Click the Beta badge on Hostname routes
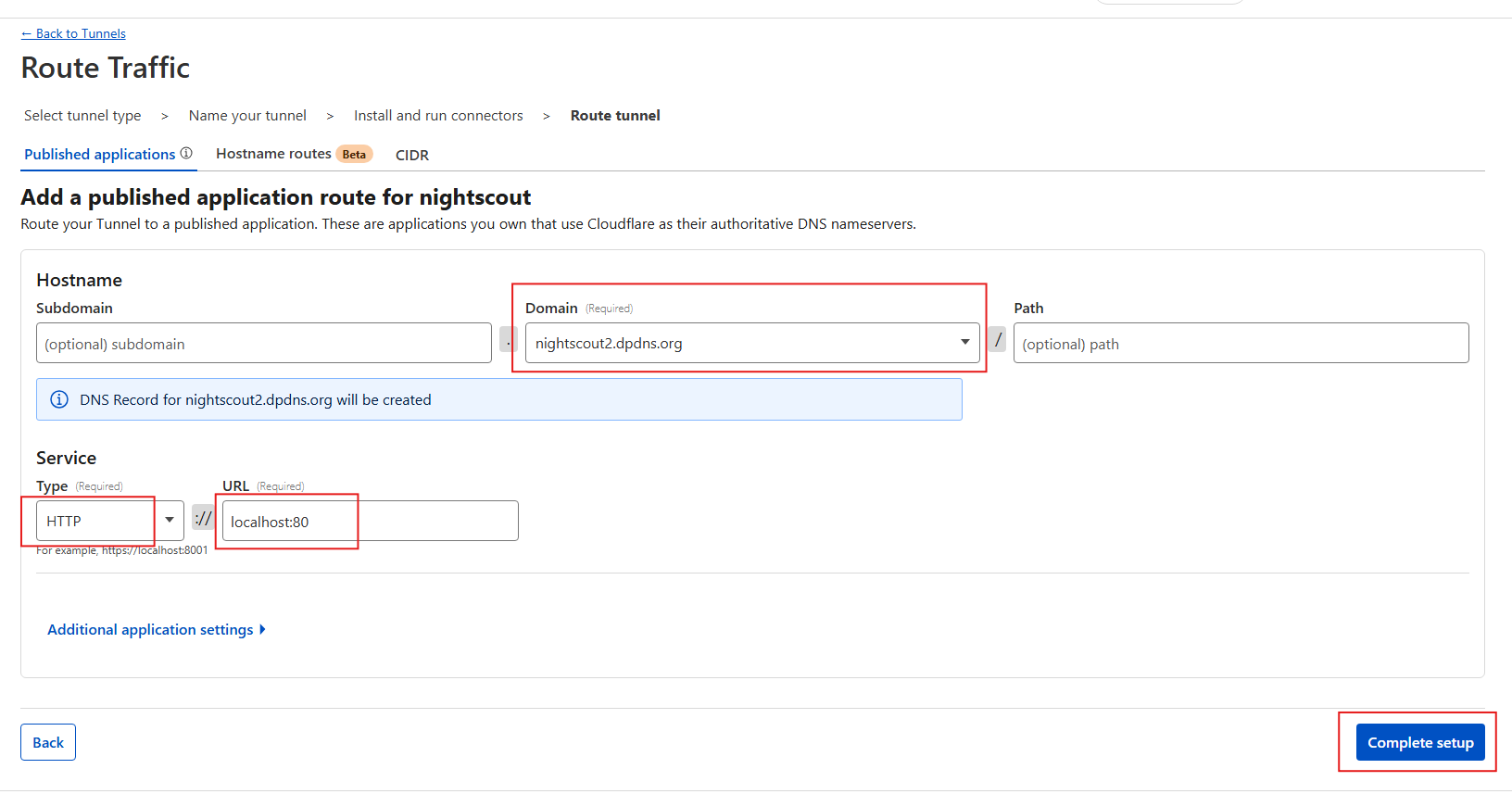 354,155
